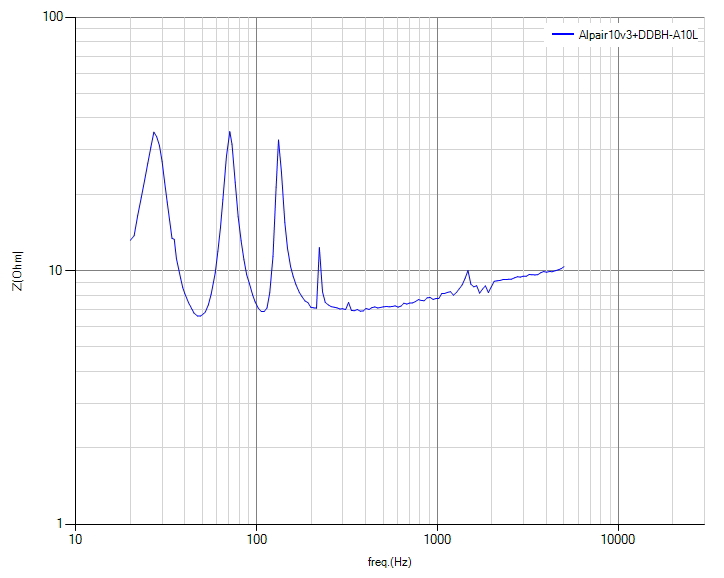Click the 10 label on the frequency axis
The width and height of the screenshot is (724, 578).
click(x=75, y=539)
